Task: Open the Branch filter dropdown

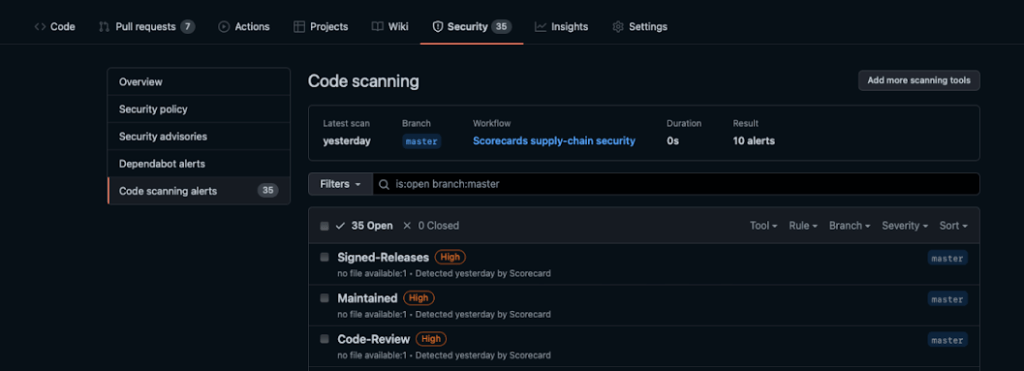Action: [x=850, y=225]
